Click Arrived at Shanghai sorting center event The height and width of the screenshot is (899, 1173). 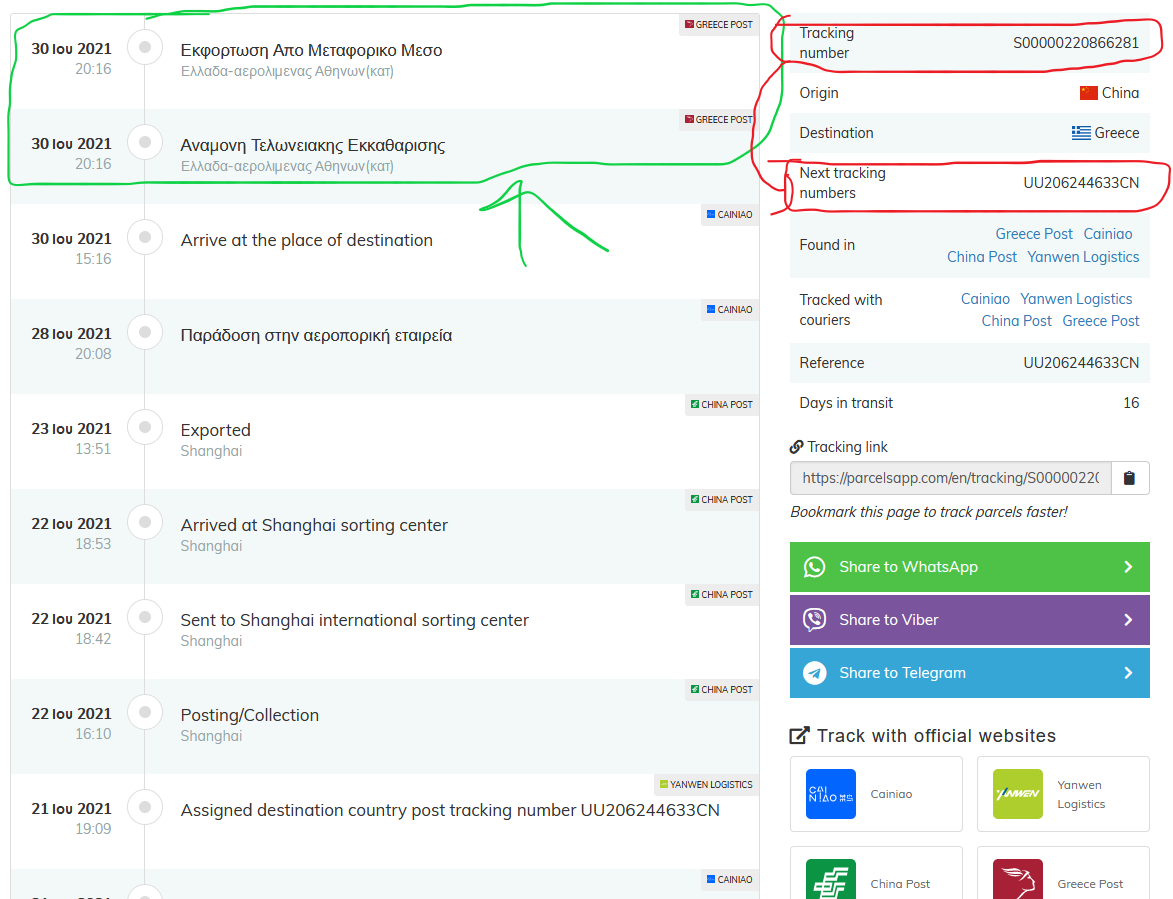pyautogui.click(x=314, y=525)
